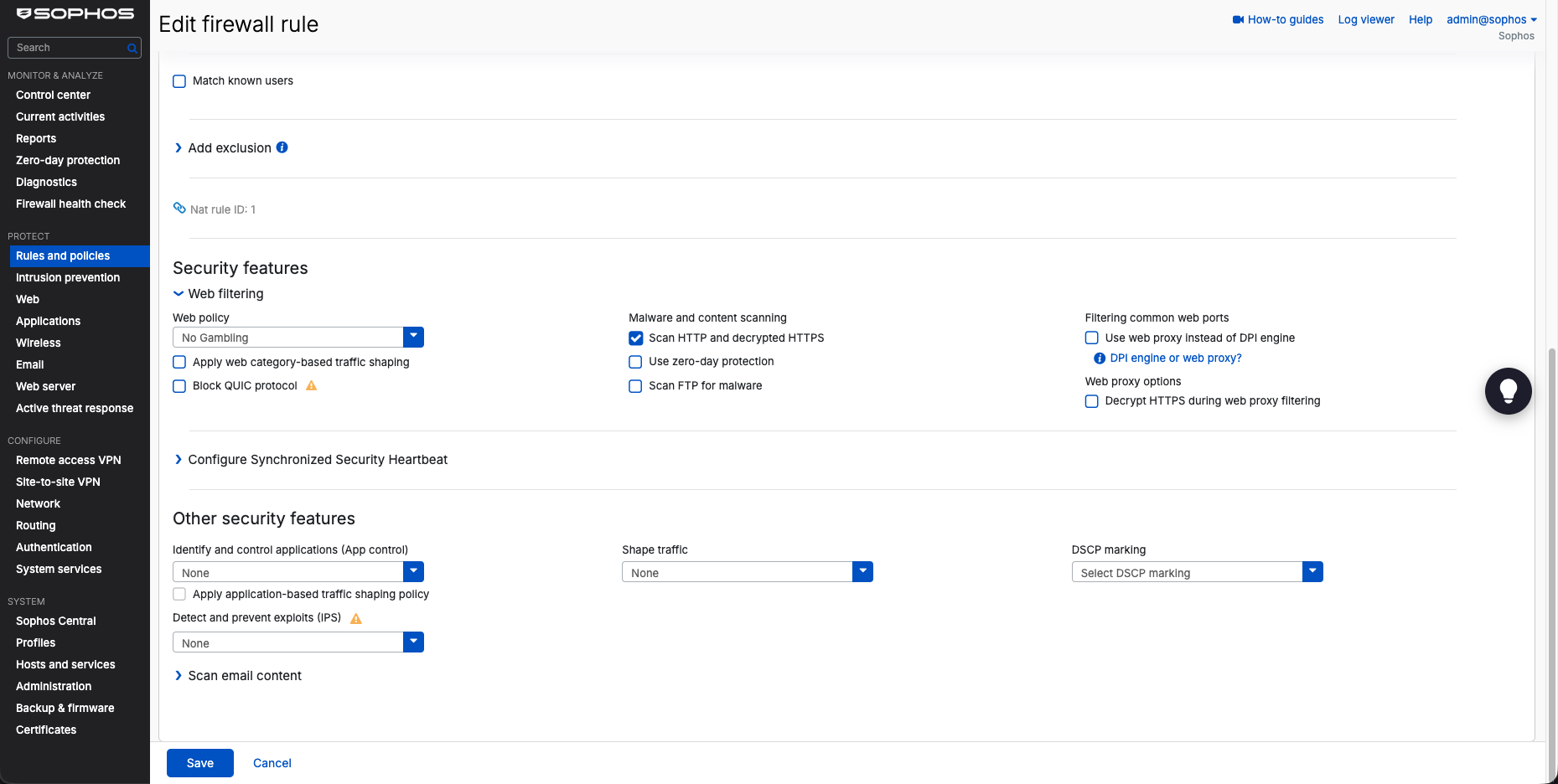Enable Use zero-day protection checkbox

[635, 362]
